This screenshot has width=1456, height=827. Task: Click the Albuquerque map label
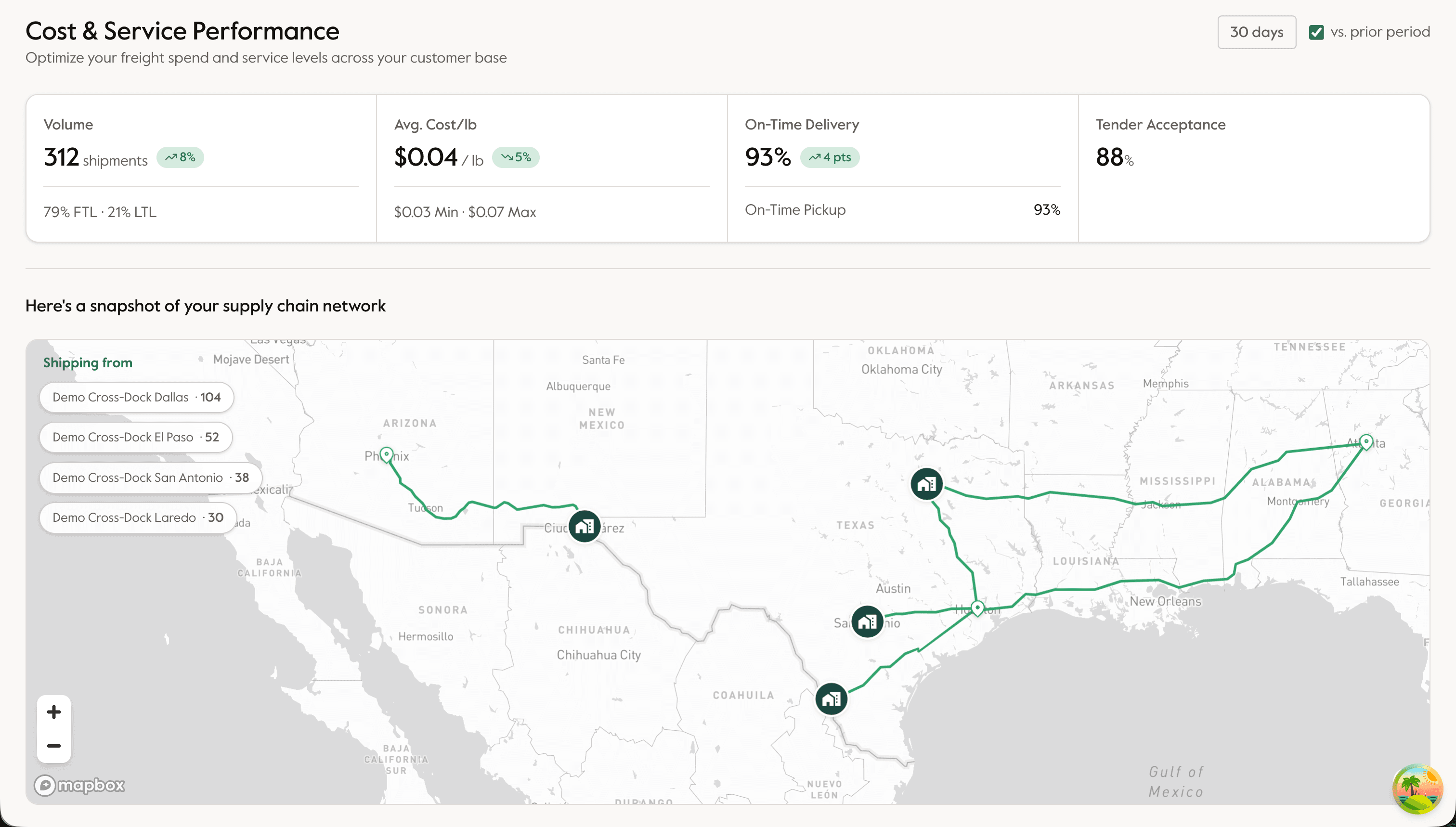(578, 386)
